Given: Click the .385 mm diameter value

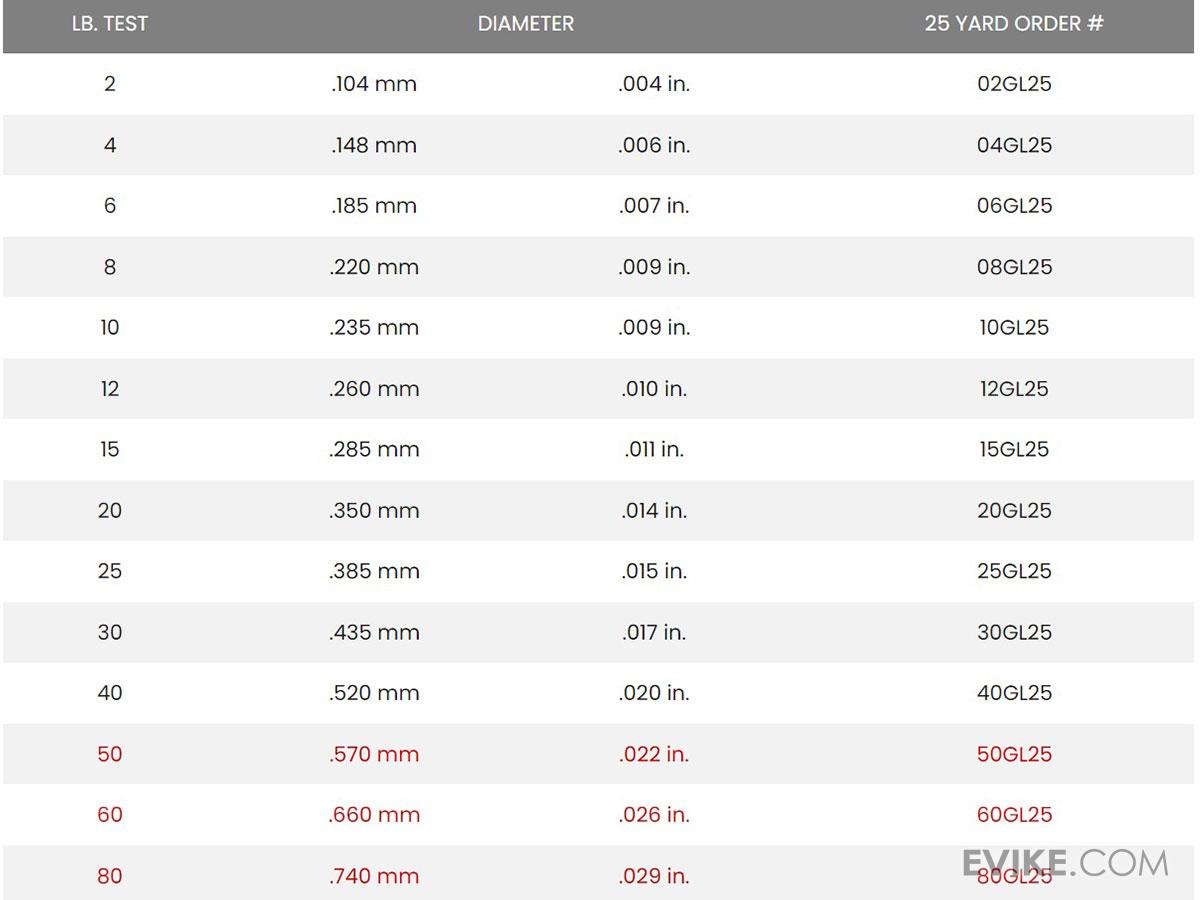Looking at the screenshot, I should [x=374, y=572].
